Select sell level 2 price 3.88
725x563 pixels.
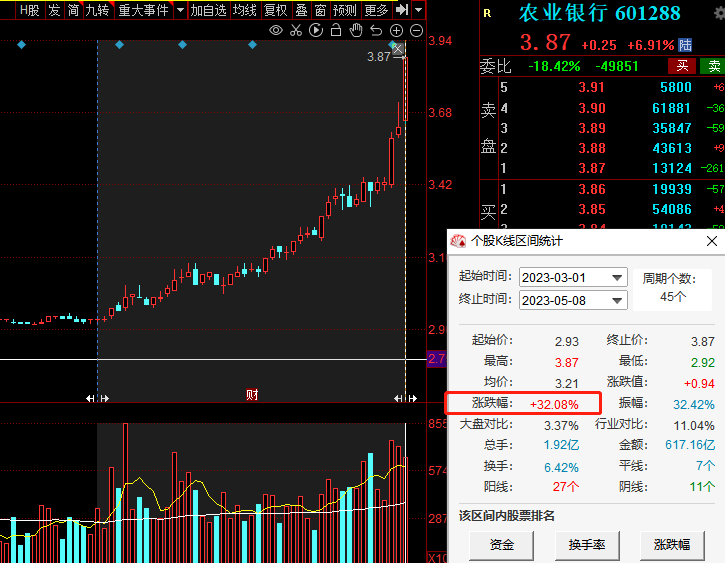[x=591, y=148]
